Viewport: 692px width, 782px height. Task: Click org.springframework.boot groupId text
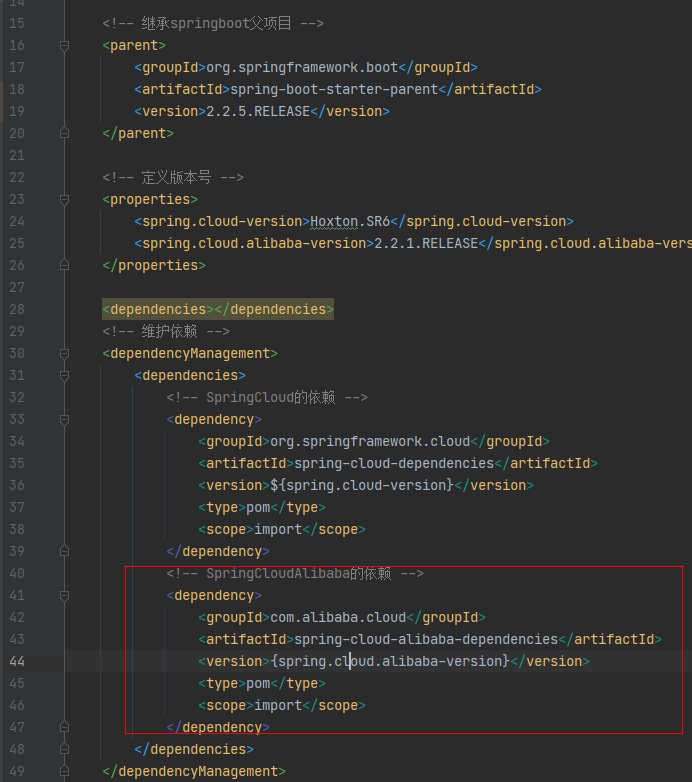click(302, 67)
